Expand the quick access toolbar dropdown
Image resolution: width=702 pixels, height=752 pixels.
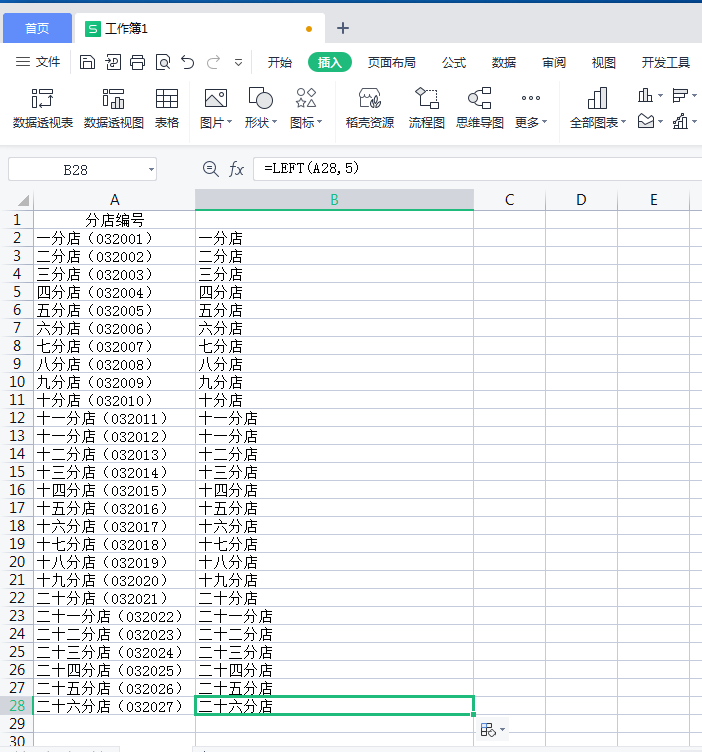click(x=238, y=63)
